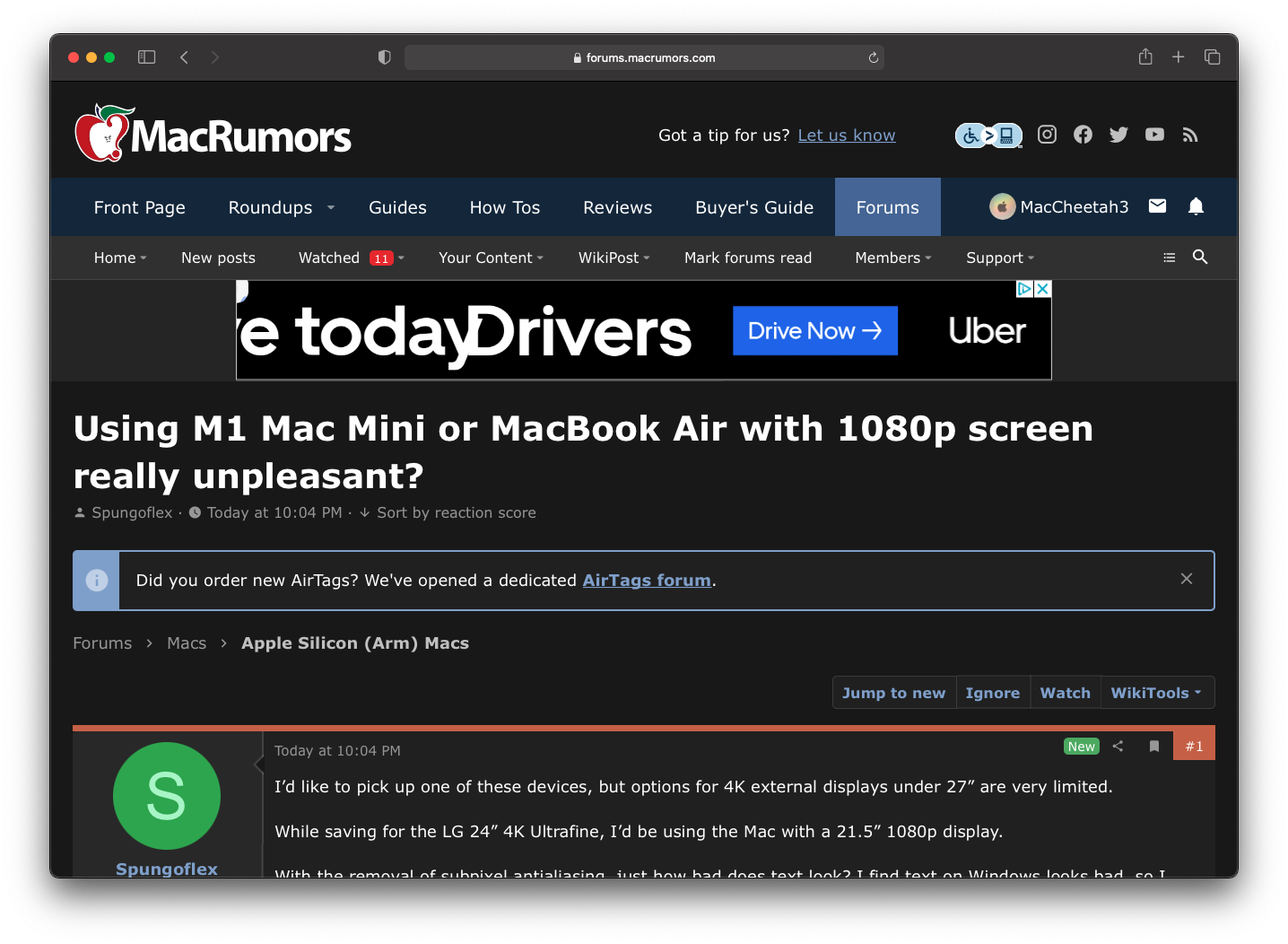Open the Buyer's Guide tab
Image resolution: width=1288 pixels, height=944 pixels.
pyautogui.click(x=754, y=207)
